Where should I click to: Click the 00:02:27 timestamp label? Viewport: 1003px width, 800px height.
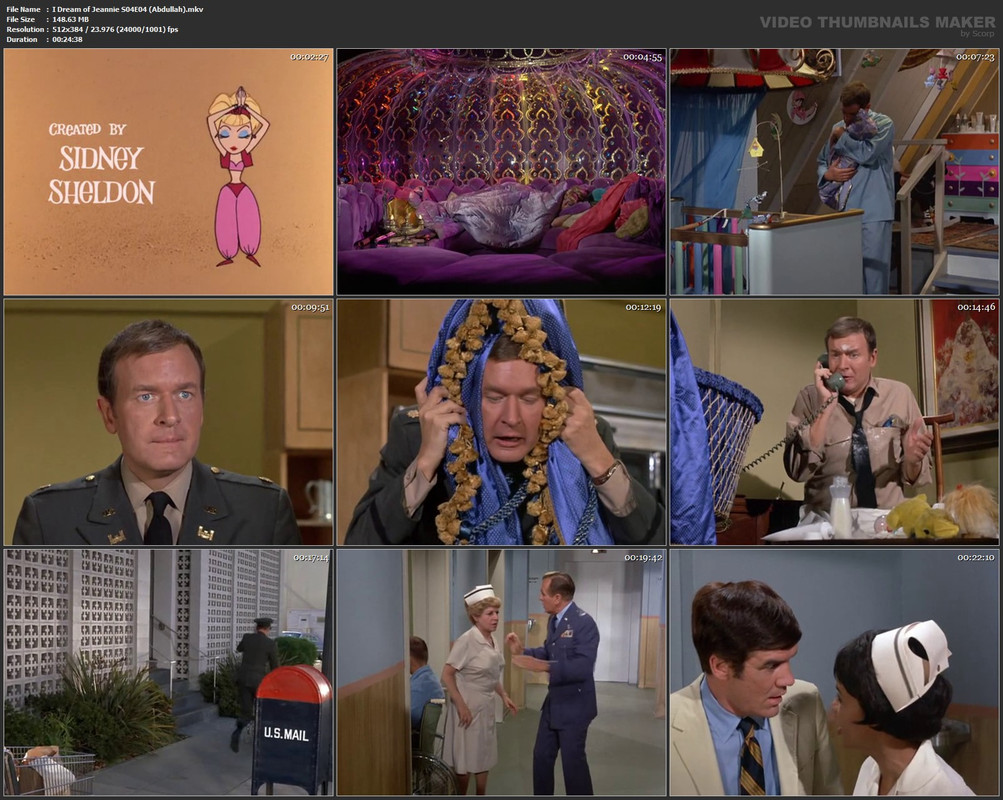click(310, 57)
